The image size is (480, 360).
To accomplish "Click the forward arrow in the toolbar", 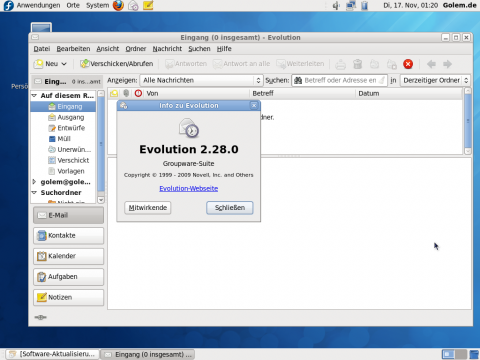I will [447, 64].
